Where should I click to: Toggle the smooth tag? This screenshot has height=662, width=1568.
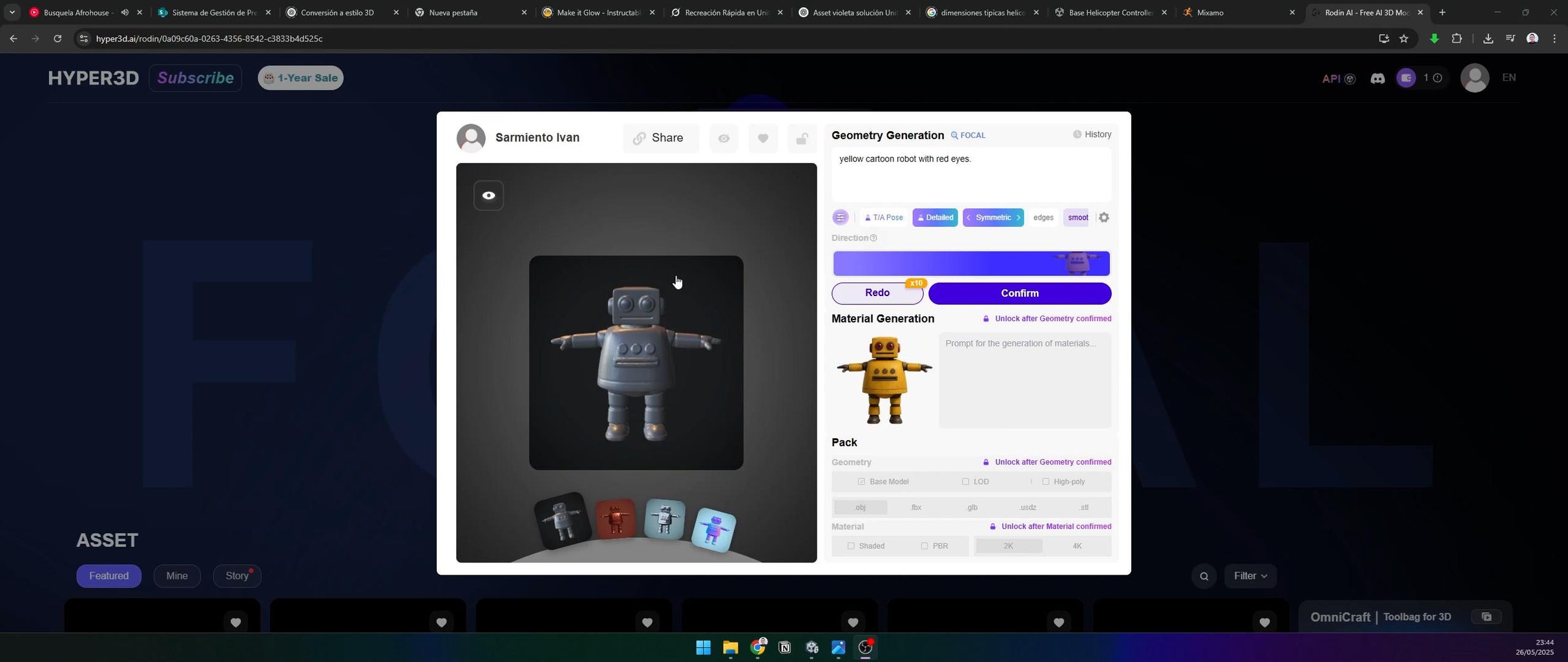pyautogui.click(x=1077, y=217)
